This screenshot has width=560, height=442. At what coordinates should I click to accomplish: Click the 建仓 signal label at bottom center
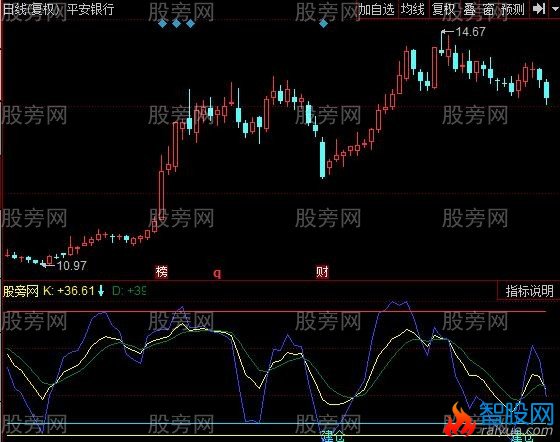[x=332, y=437]
